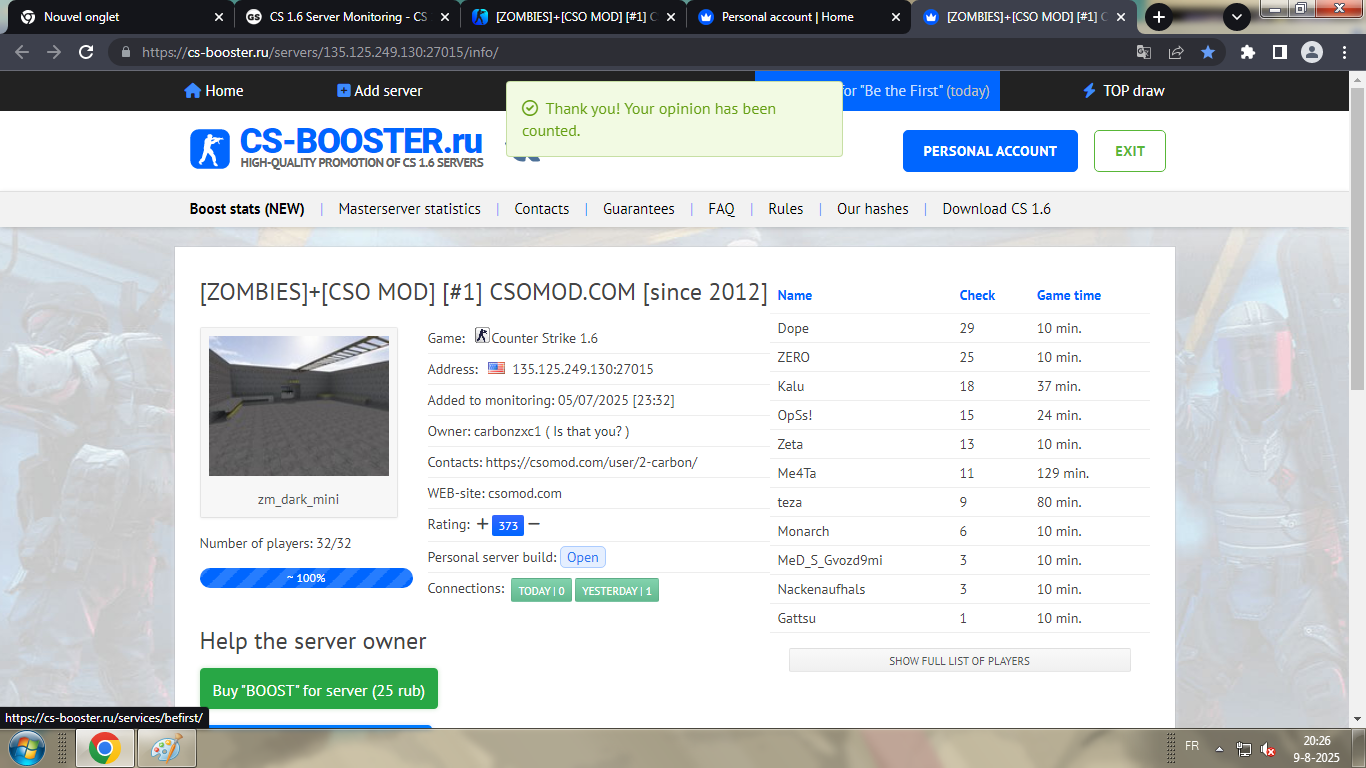Click the PERSONAL ACCOUNT button
1366x768 pixels.
pyautogui.click(x=989, y=151)
